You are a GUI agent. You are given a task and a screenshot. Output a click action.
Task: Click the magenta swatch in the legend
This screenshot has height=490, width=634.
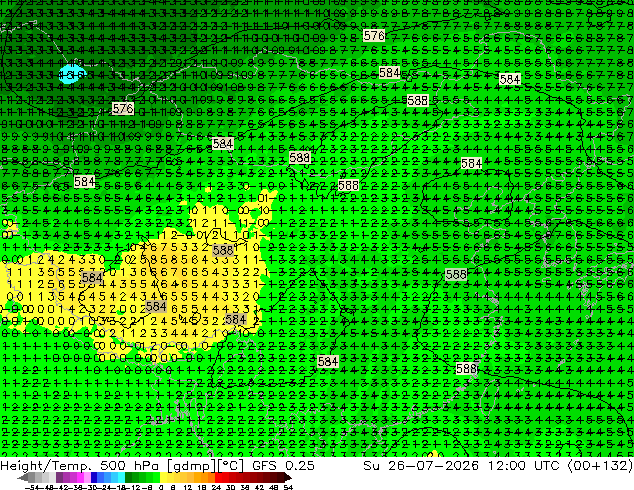[x=80, y=477]
